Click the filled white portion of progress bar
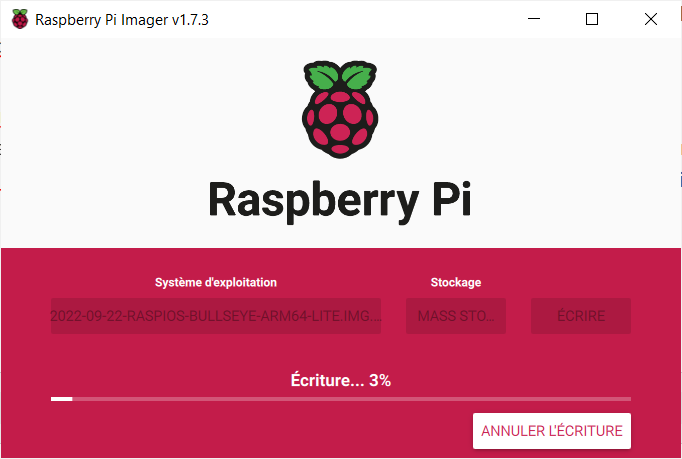 [x=61, y=399]
